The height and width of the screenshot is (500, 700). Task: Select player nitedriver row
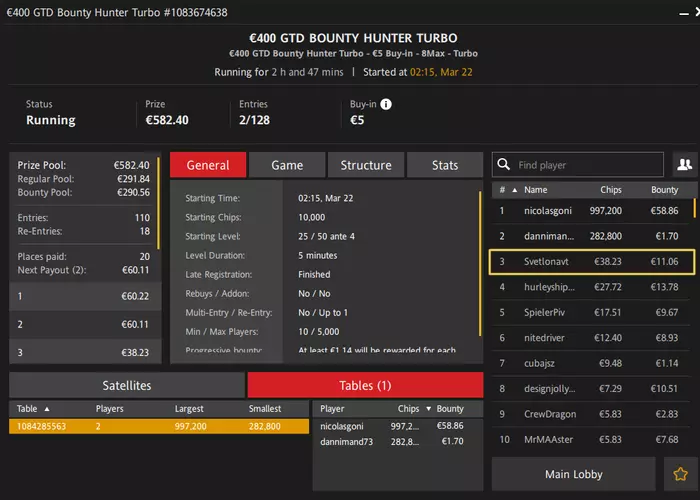coord(592,338)
